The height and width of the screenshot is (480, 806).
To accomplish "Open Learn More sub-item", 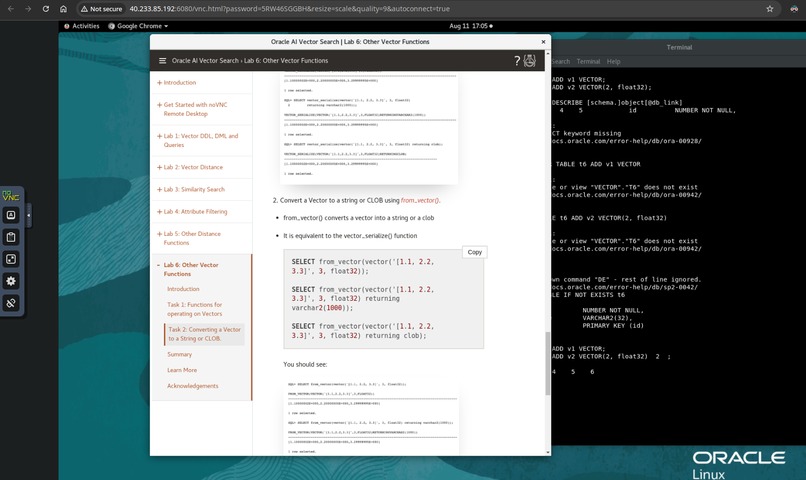I will pyautogui.click(x=182, y=370).
